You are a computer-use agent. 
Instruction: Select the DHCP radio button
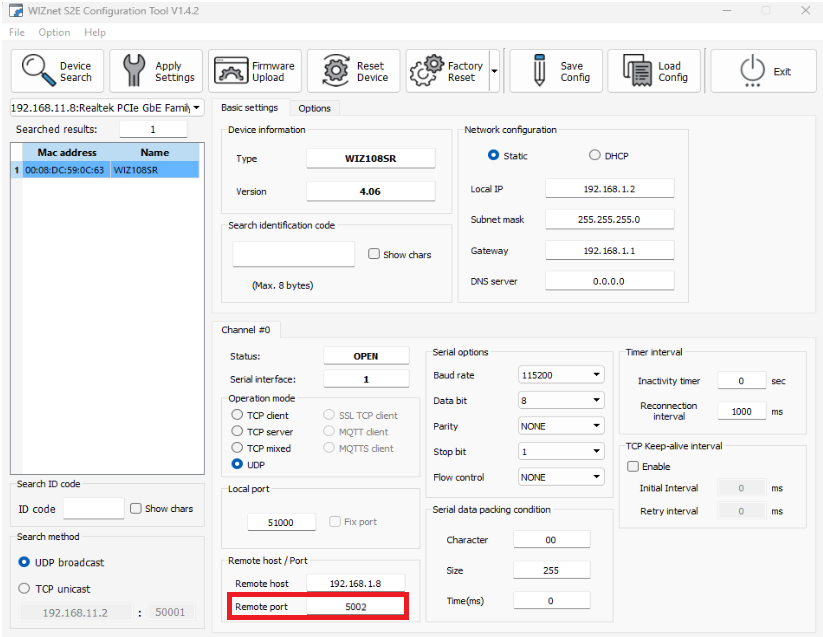click(x=595, y=156)
